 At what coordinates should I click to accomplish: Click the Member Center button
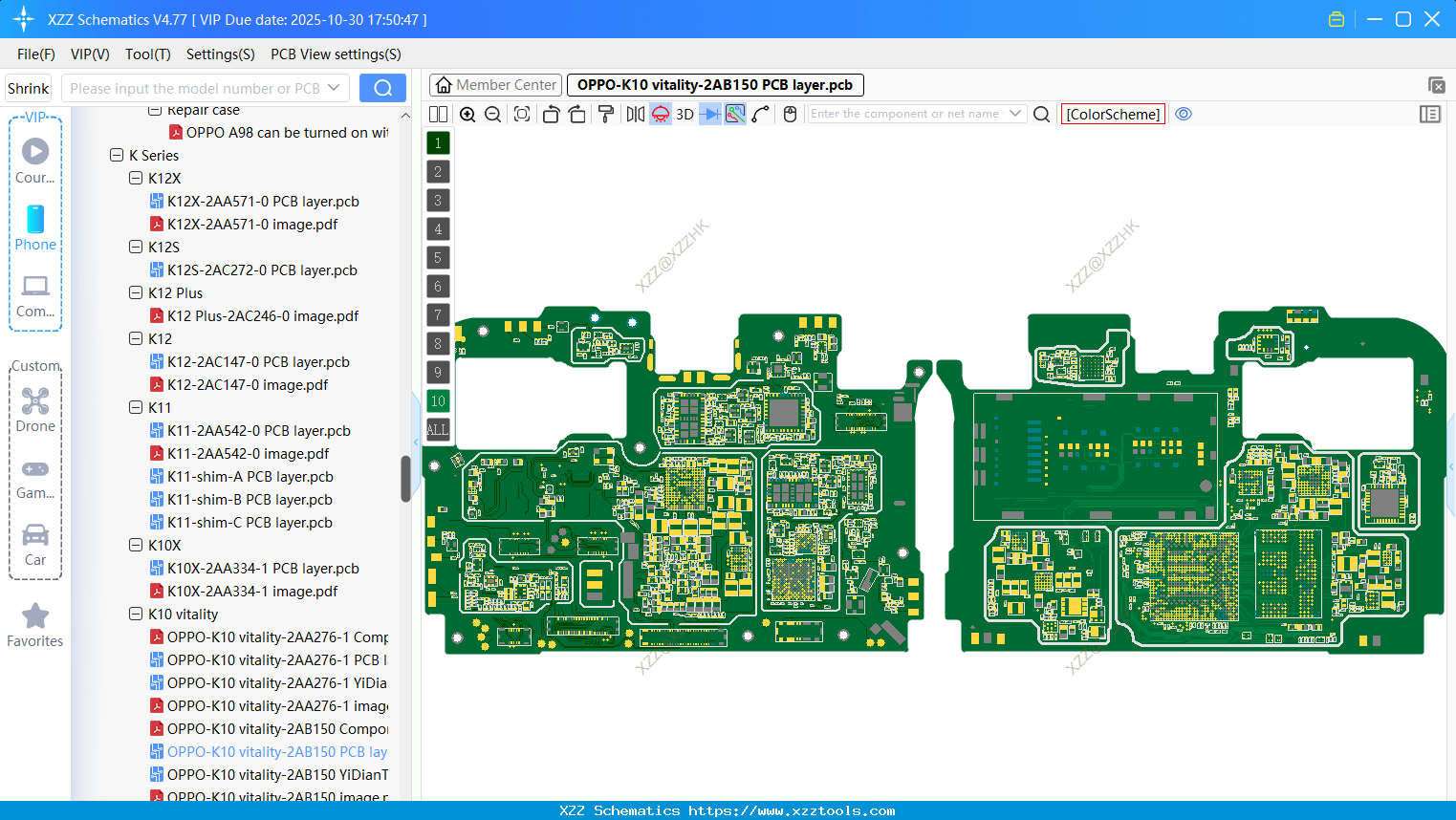(x=494, y=84)
